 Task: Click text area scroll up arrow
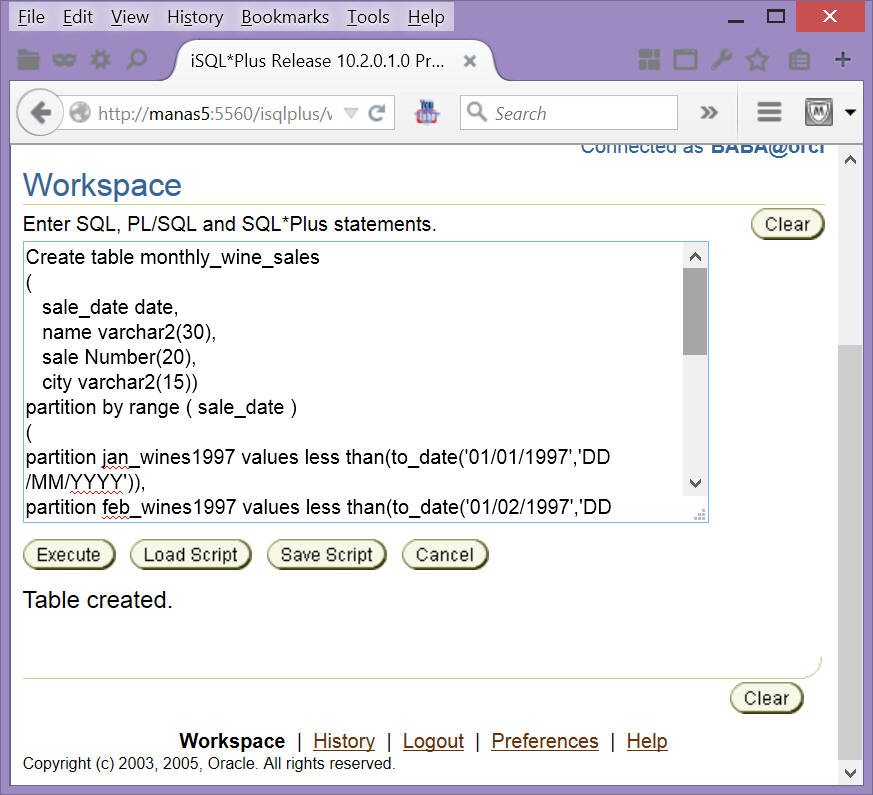[695, 257]
